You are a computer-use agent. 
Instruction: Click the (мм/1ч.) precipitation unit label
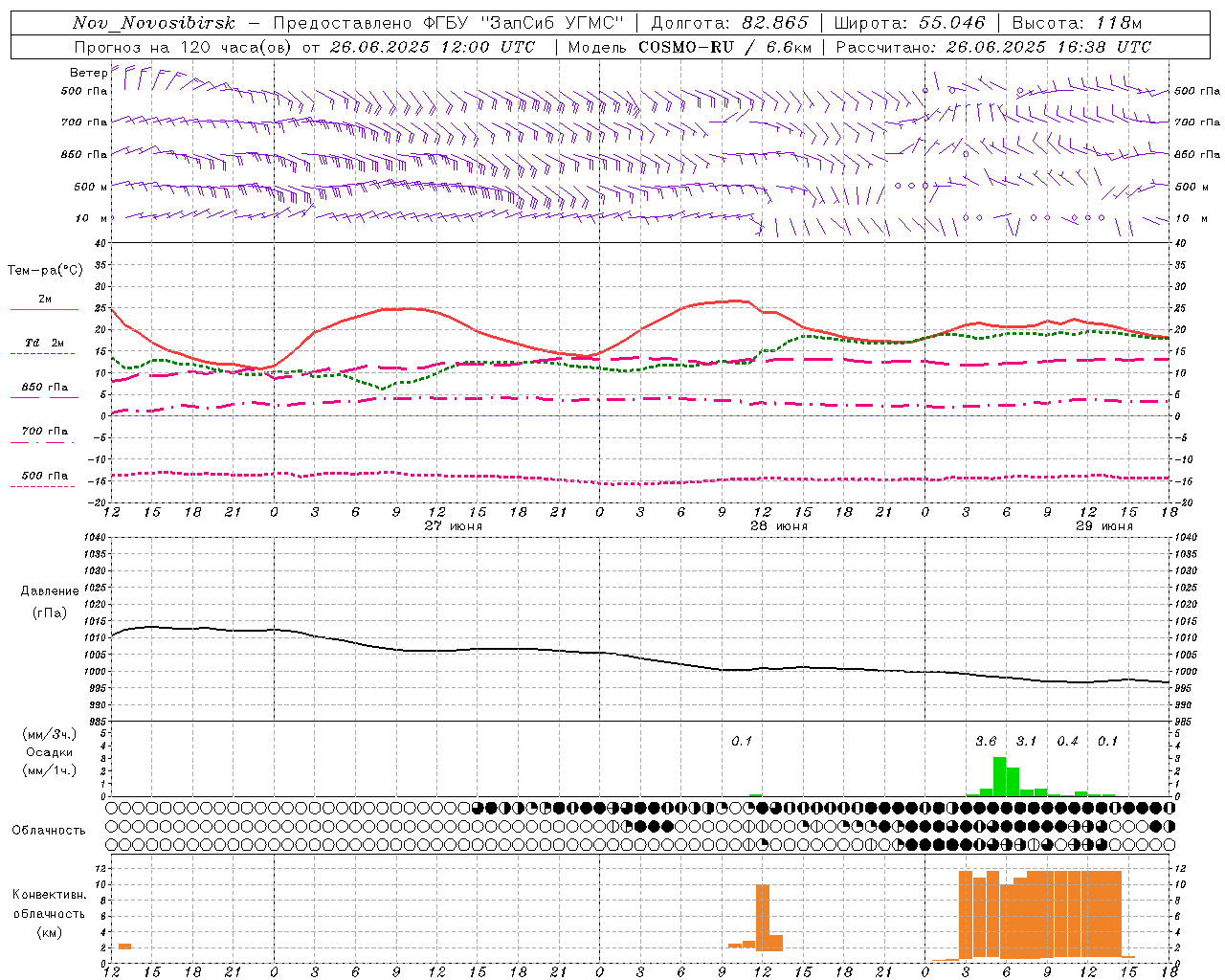coord(50,770)
